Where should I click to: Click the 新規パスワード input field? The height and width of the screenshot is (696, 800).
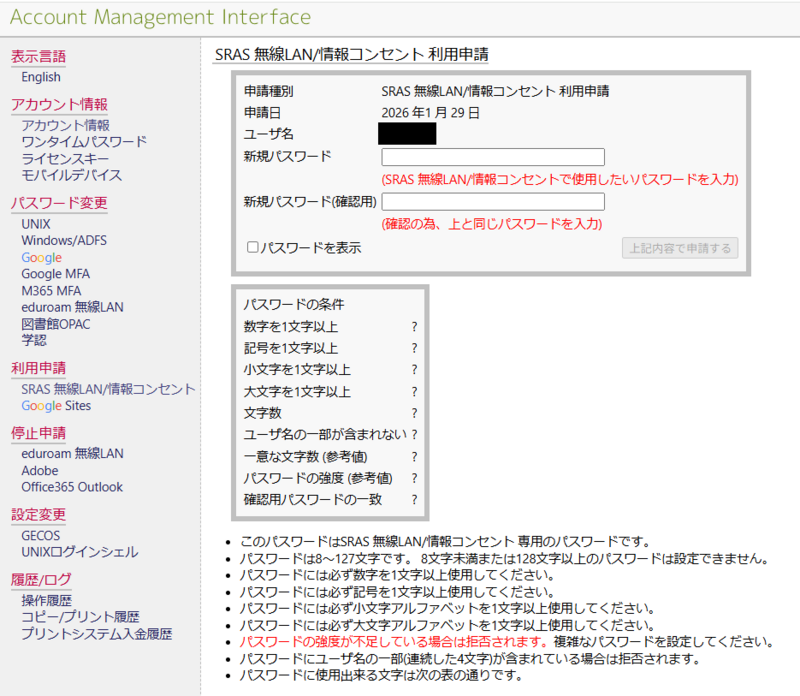[x=493, y=157]
